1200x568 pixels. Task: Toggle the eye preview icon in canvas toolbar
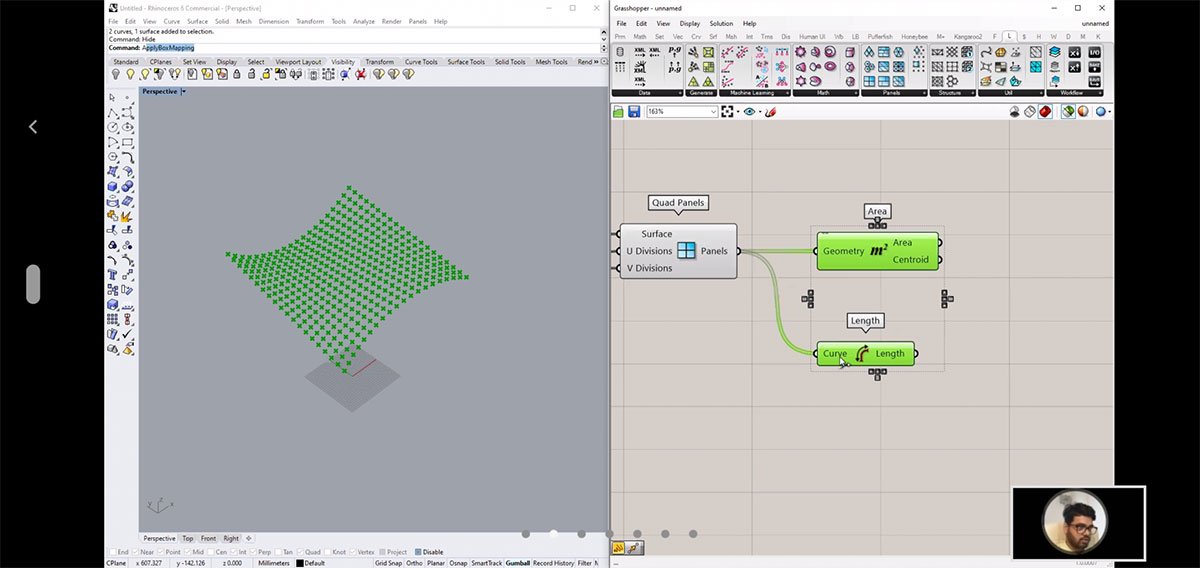click(749, 111)
